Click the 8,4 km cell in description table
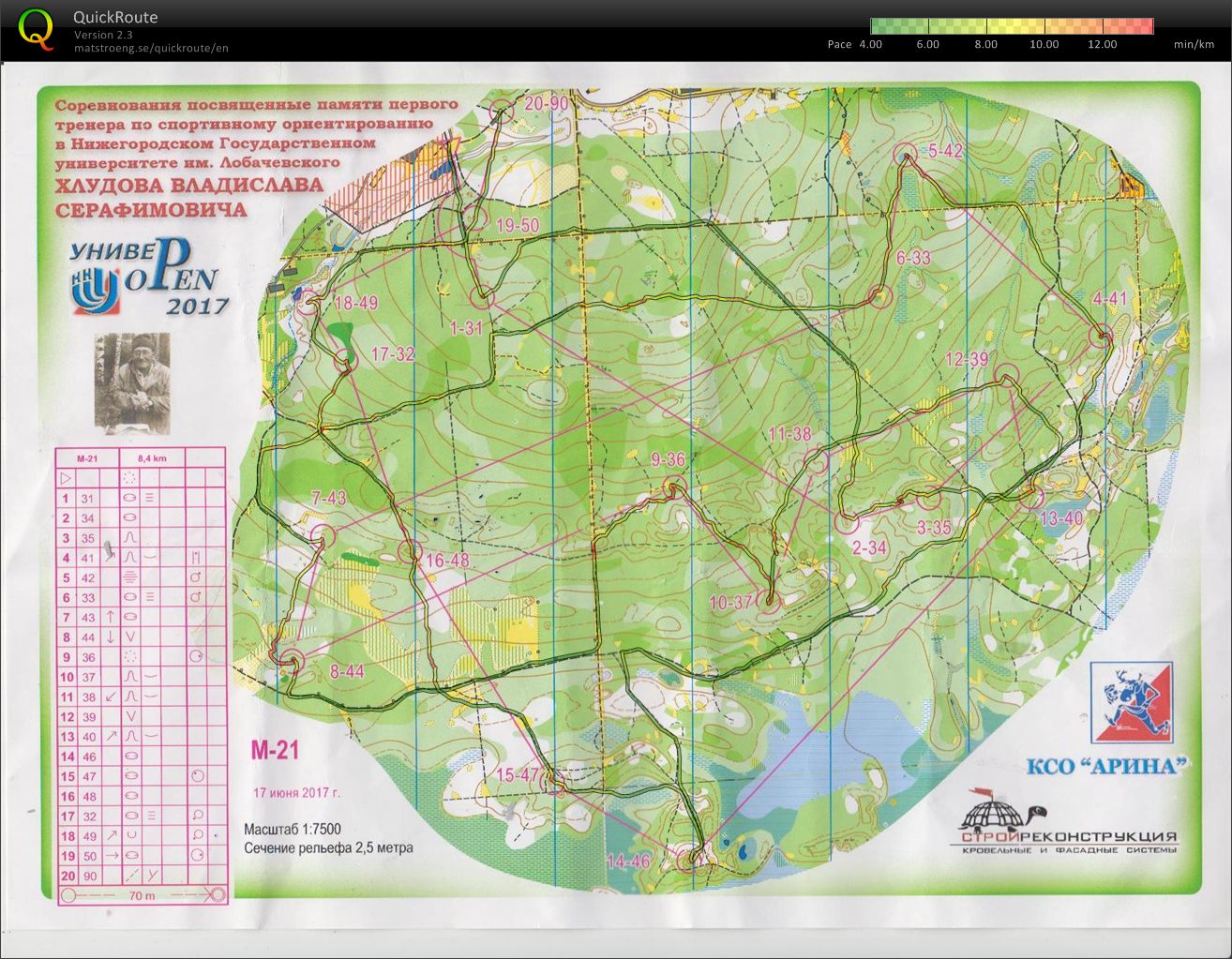Viewport: 1232px width, 959px height. tap(152, 458)
